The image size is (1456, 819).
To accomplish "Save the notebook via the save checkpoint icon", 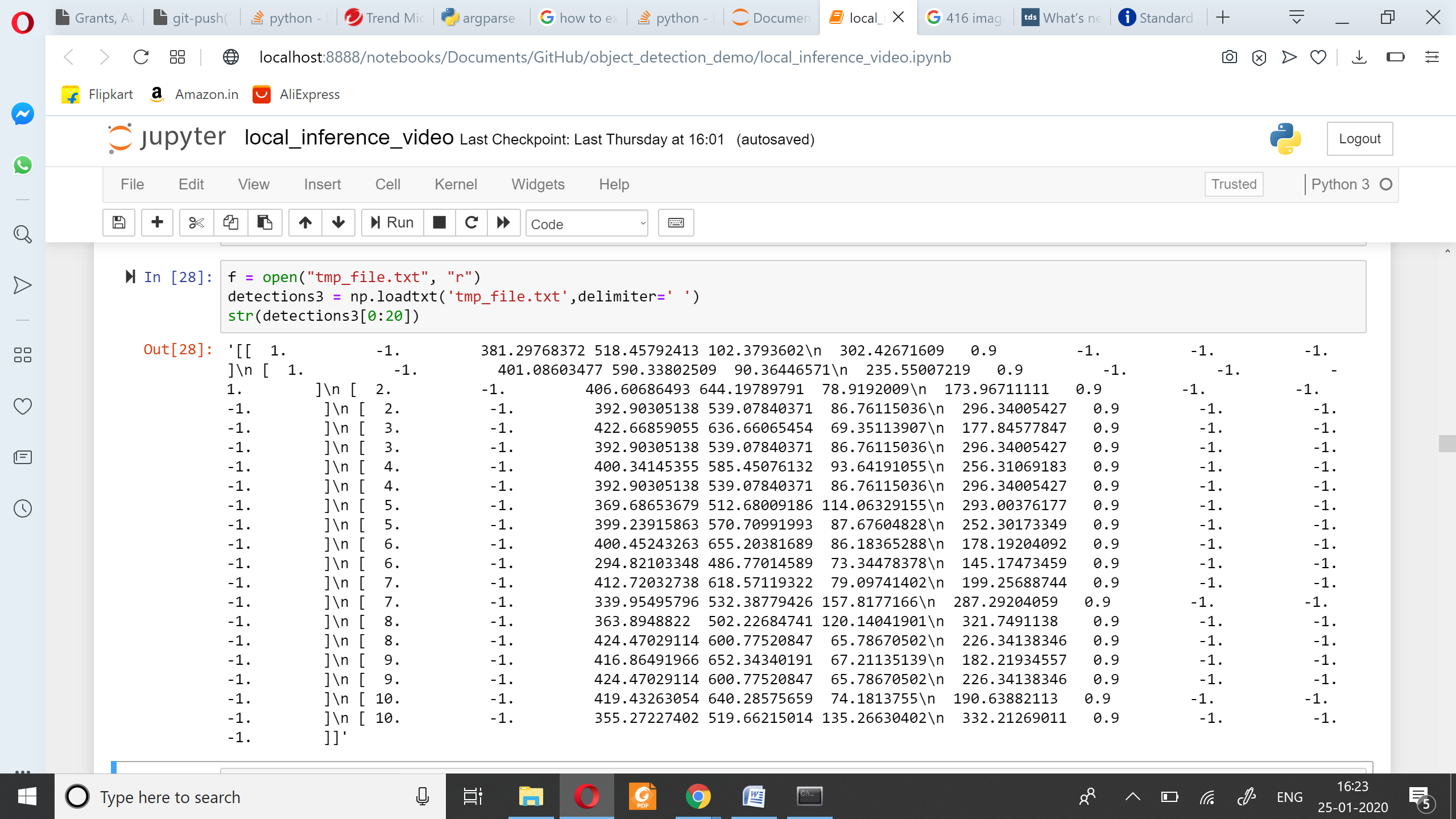I will (118, 222).
